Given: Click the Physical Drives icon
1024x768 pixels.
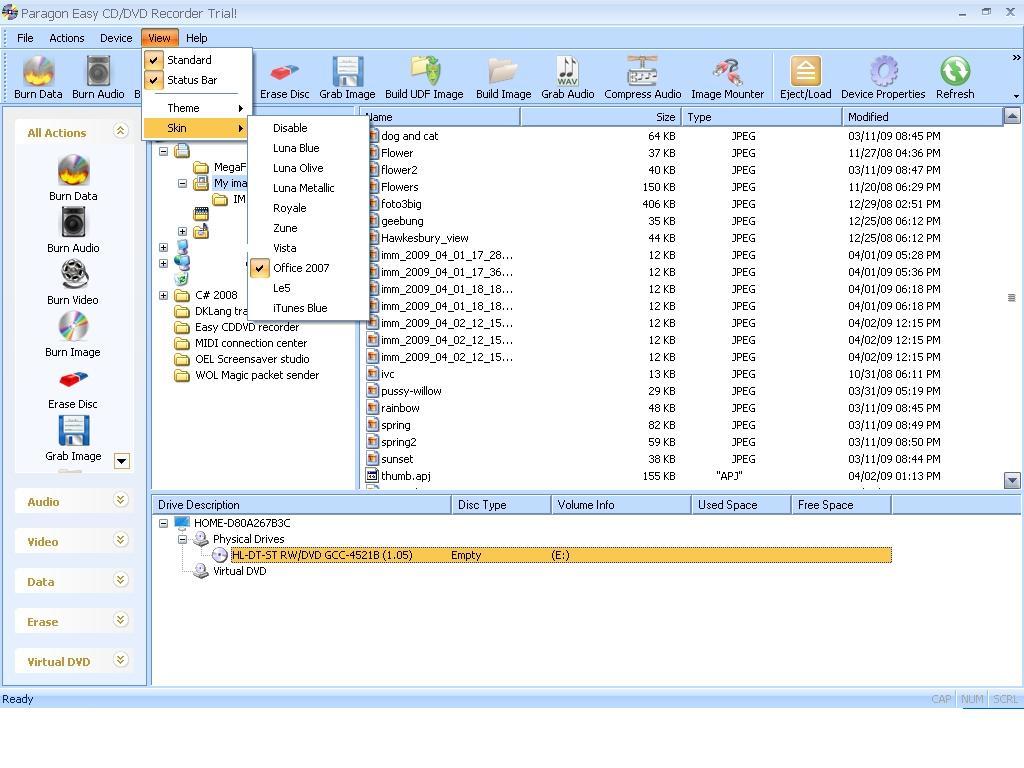Looking at the screenshot, I should (x=201, y=539).
